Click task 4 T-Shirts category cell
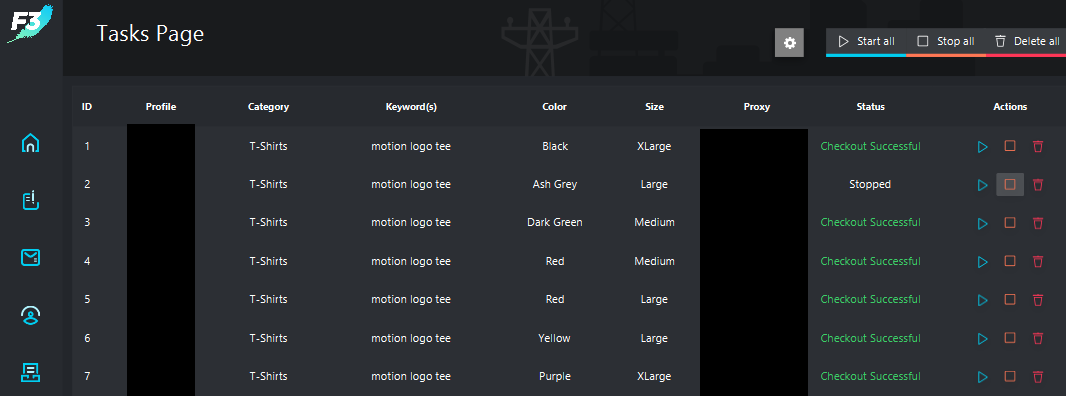 pyautogui.click(x=269, y=261)
